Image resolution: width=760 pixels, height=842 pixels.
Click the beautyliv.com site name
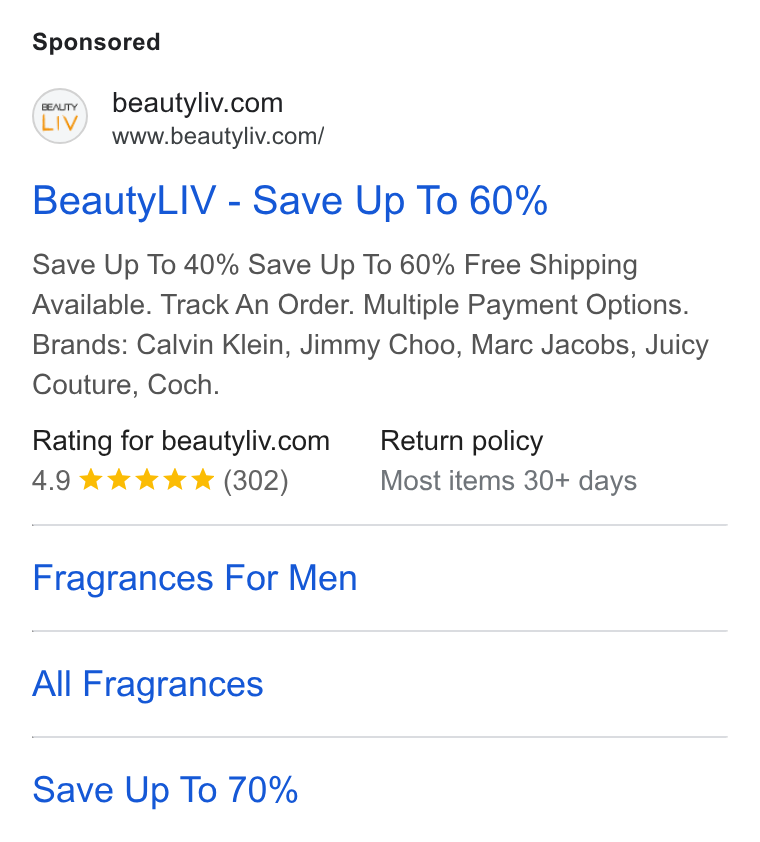coord(197,103)
